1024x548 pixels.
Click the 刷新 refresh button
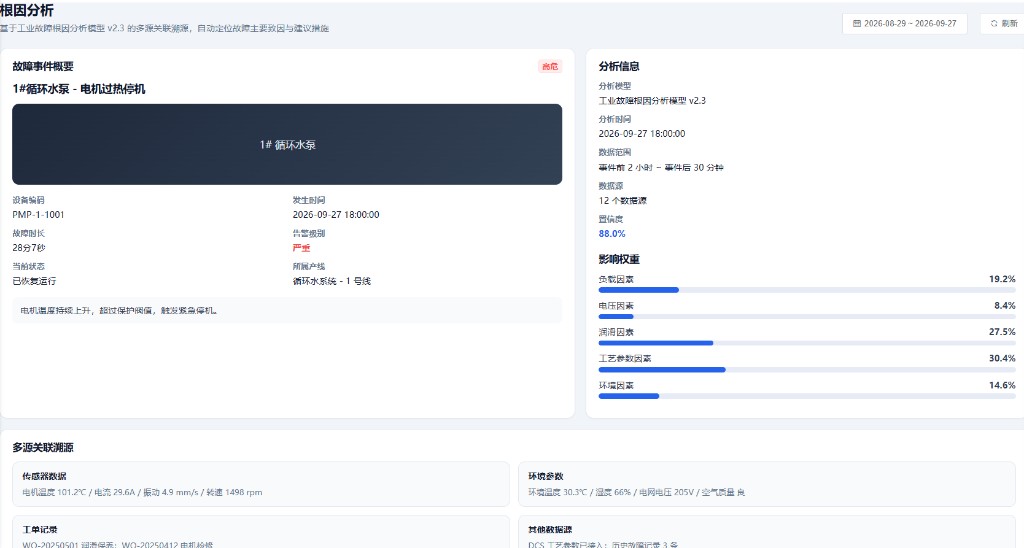pyautogui.click(x=1003, y=24)
